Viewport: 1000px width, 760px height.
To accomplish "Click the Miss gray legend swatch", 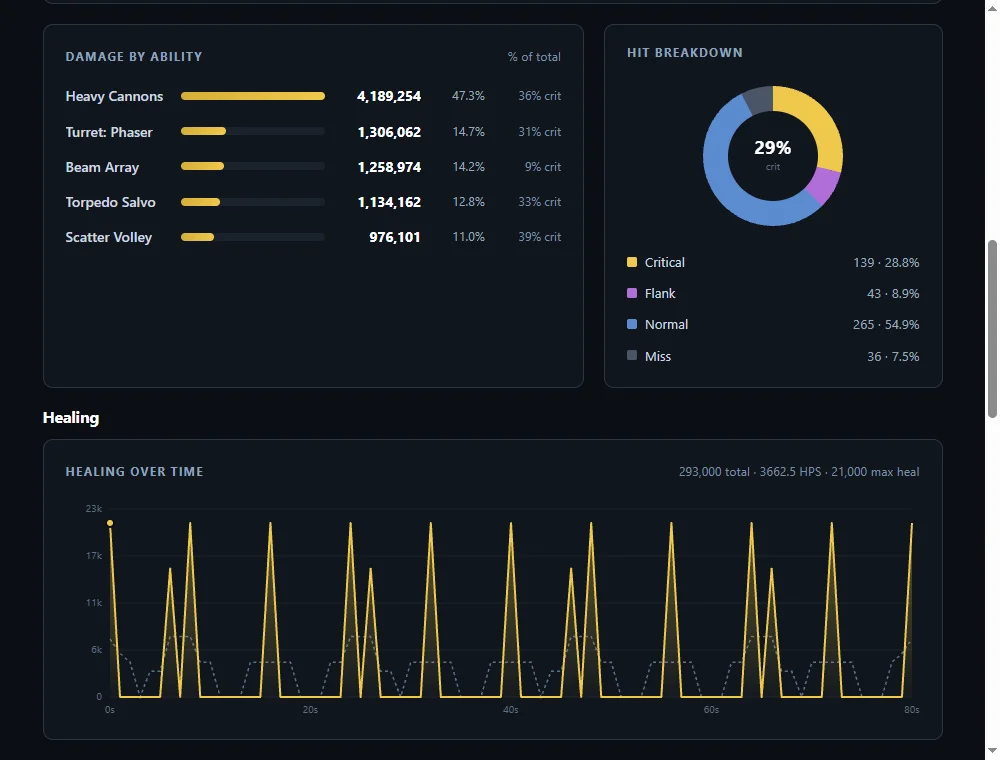I will (632, 355).
